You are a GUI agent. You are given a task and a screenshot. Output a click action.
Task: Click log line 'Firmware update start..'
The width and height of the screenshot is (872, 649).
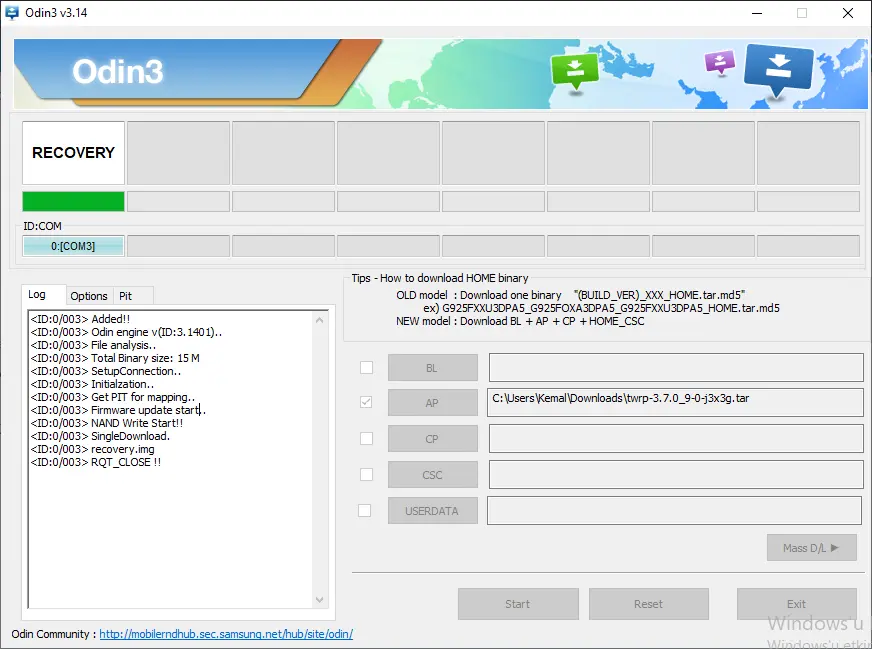118,410
